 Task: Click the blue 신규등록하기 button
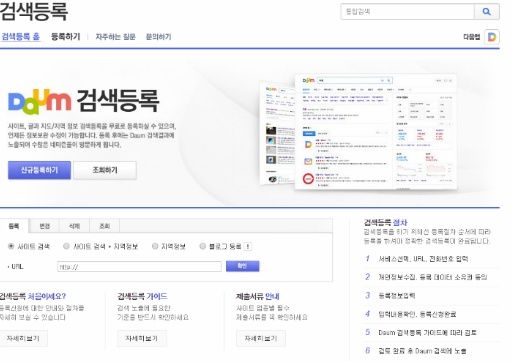tap(39, 170)
